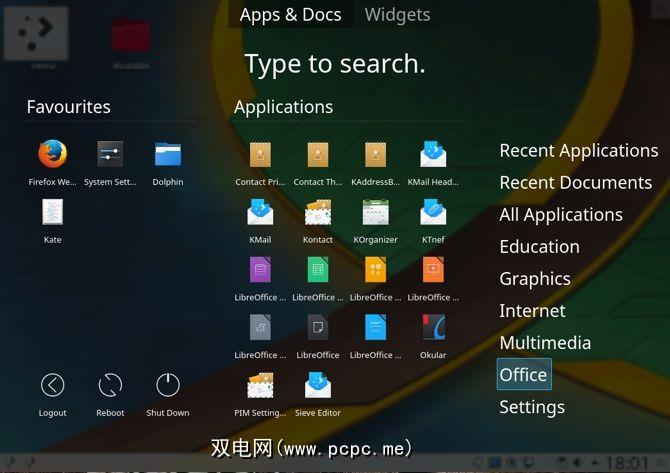Launch Okular document viewer
The height and width of the screenshot is (473, 670).
(433, 328)
